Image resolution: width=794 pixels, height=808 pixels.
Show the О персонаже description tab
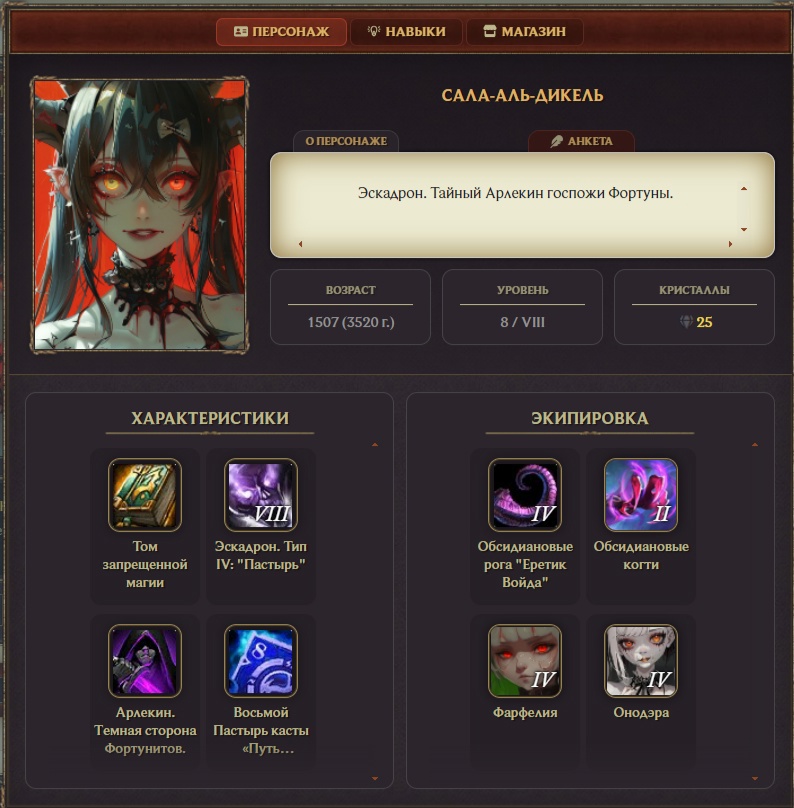(x=346, y=141)
